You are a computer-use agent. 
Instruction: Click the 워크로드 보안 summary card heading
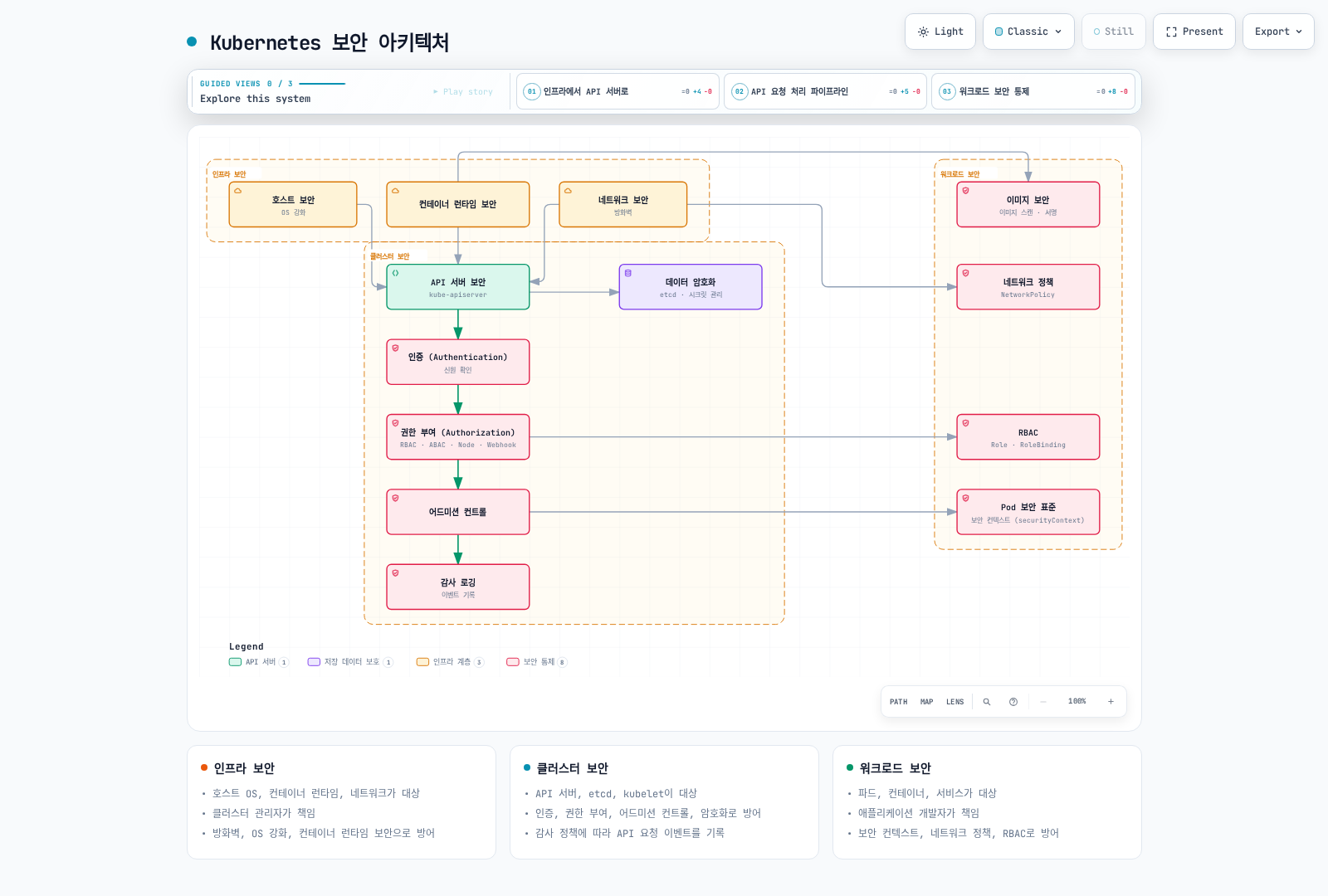[x=896, y=768]
